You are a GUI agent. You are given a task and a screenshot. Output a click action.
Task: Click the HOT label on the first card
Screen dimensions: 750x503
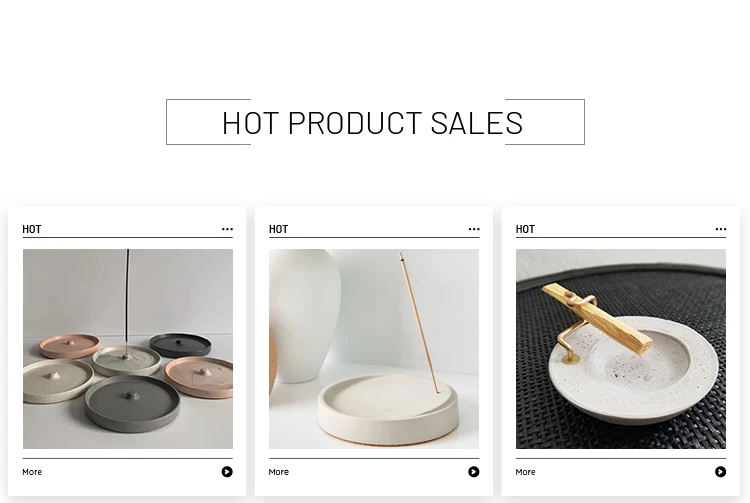tap(32, 230)
